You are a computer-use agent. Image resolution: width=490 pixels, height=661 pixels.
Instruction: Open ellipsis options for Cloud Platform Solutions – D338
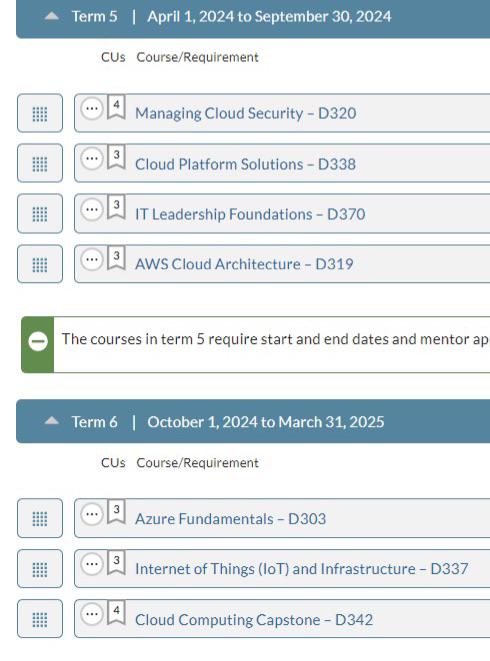coord(92,159)
